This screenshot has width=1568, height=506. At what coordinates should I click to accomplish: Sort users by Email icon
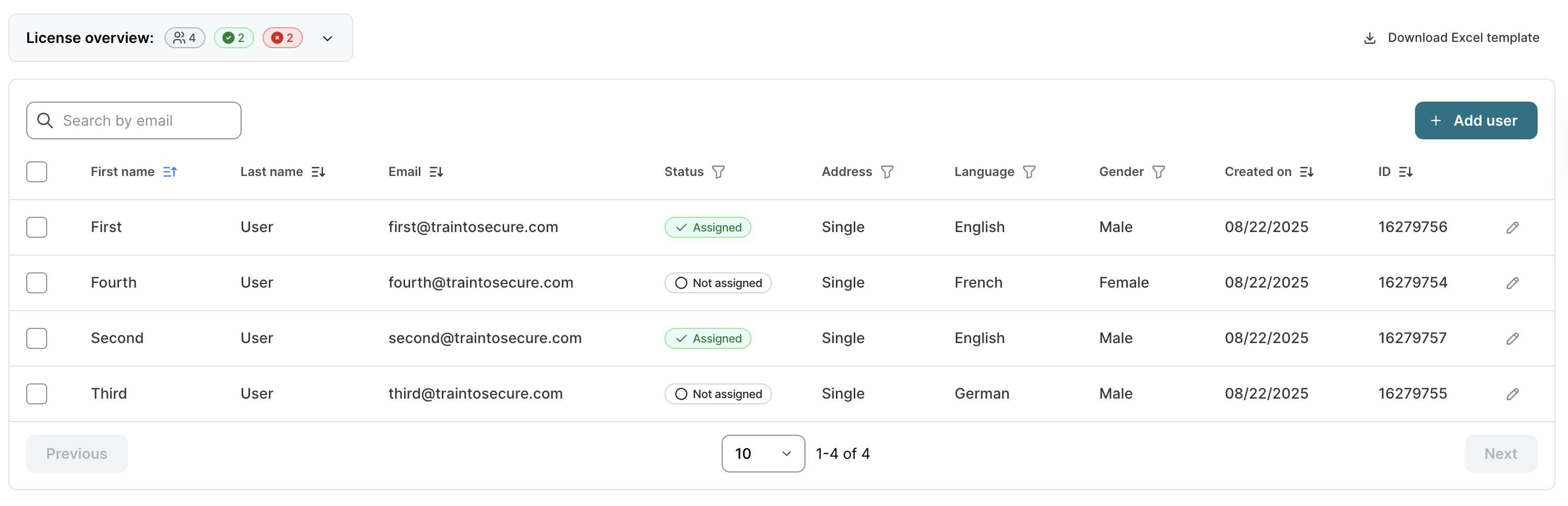coord(436,172)
